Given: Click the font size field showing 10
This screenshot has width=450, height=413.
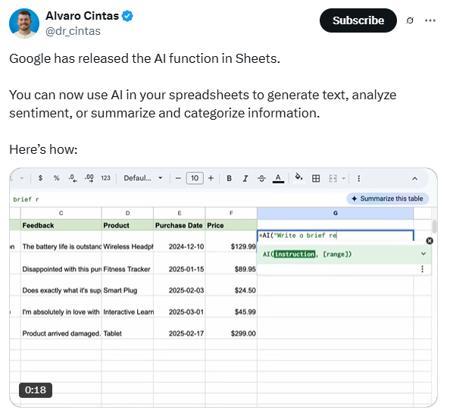Looking at the screenshot, I should (x=195, y=178).
